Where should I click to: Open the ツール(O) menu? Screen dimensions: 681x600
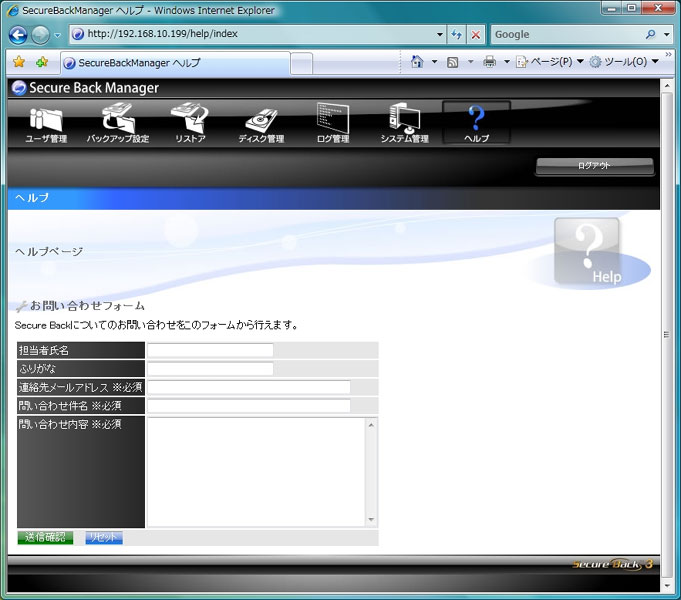(x=624, y=62)
